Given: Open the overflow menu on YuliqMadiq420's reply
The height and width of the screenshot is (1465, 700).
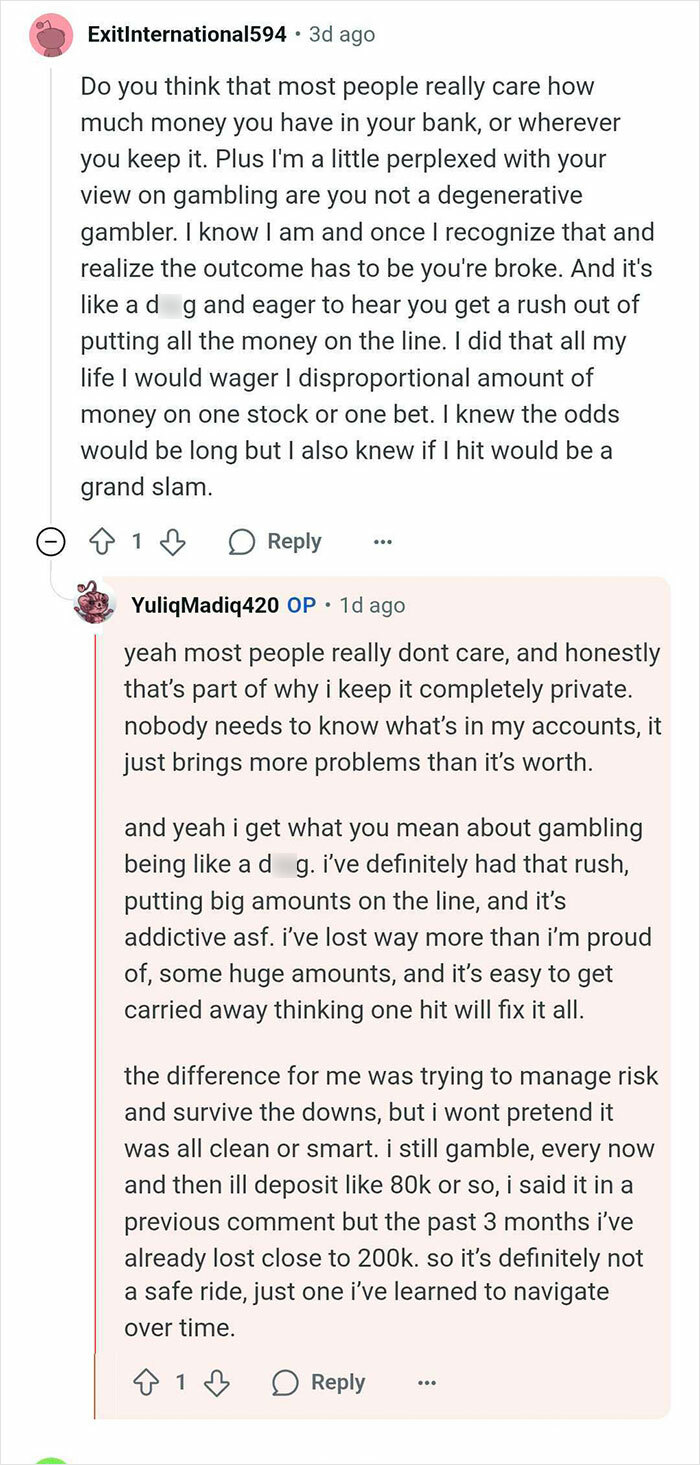Looking at the screenshot, I should (427, 1382).
